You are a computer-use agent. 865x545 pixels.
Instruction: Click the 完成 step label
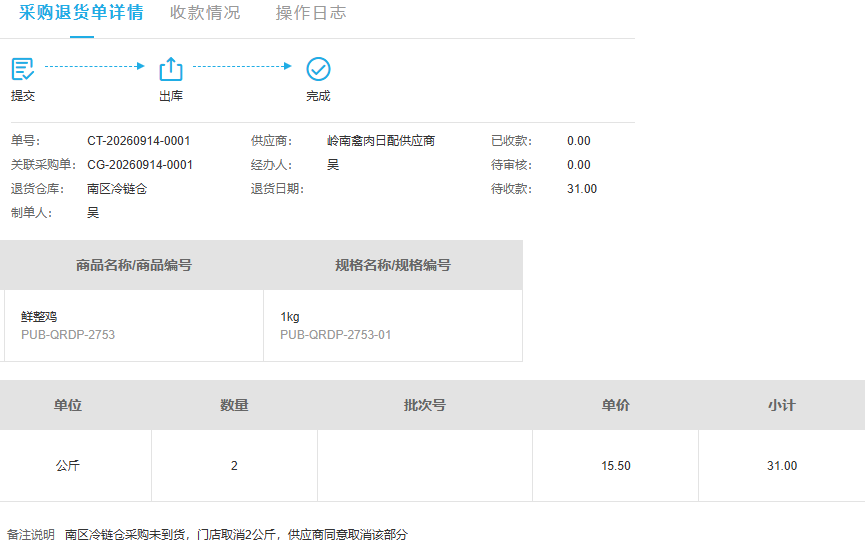pyautogui.click(x=318, y=96)
